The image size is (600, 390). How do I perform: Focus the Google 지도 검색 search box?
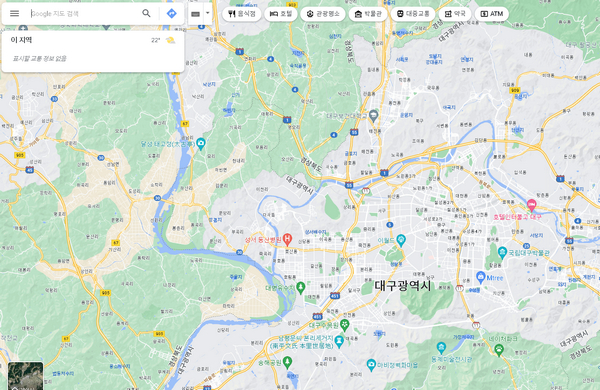pyautogui.click(x=84, y=13)
